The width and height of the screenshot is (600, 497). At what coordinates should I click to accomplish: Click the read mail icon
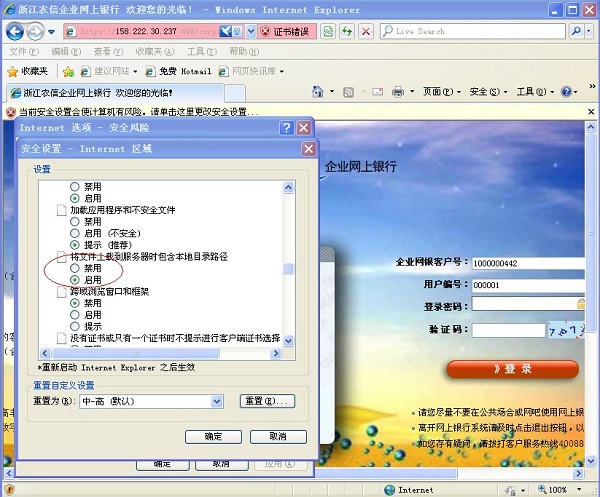378,92
